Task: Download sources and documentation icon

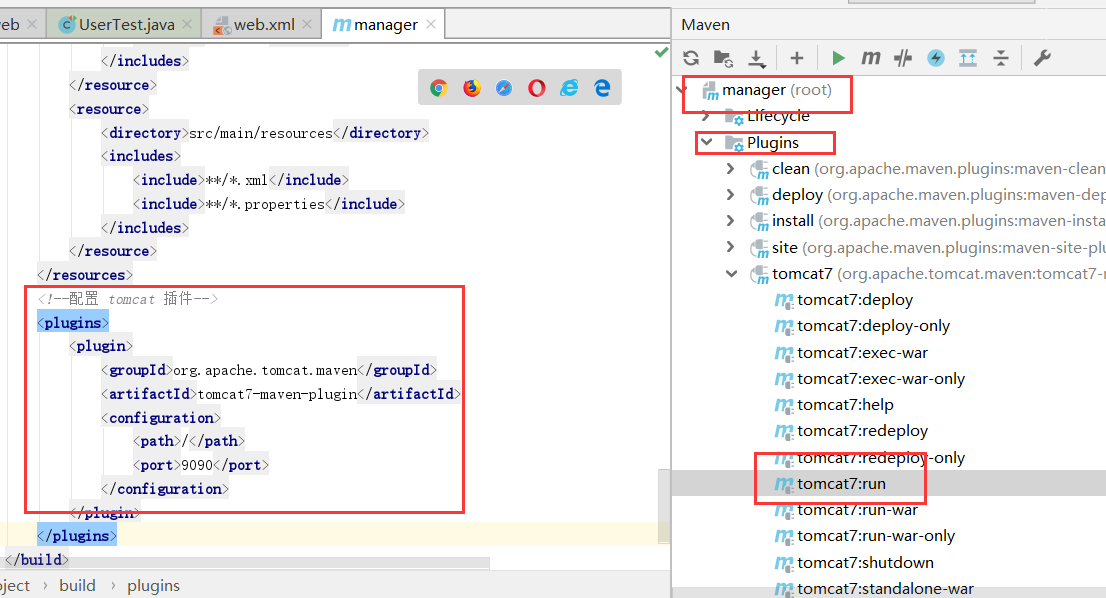Action: pyautogui.click(x=757, y=59)
